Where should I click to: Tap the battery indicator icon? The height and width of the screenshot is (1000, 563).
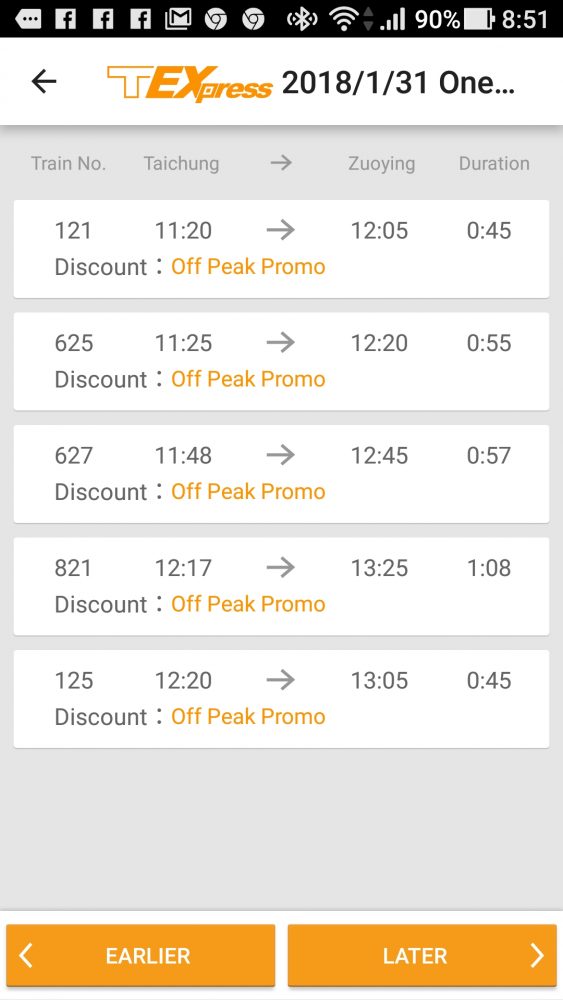pyautogui.click(x=479, y=19)
